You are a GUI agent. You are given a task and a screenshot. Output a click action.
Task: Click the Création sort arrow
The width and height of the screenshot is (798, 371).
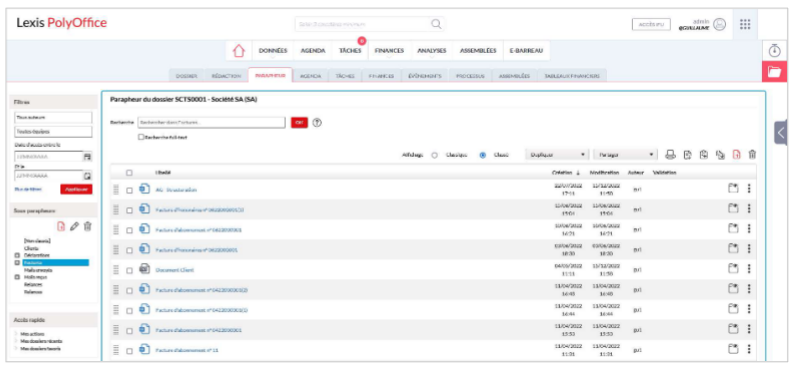tap(578, 173)
